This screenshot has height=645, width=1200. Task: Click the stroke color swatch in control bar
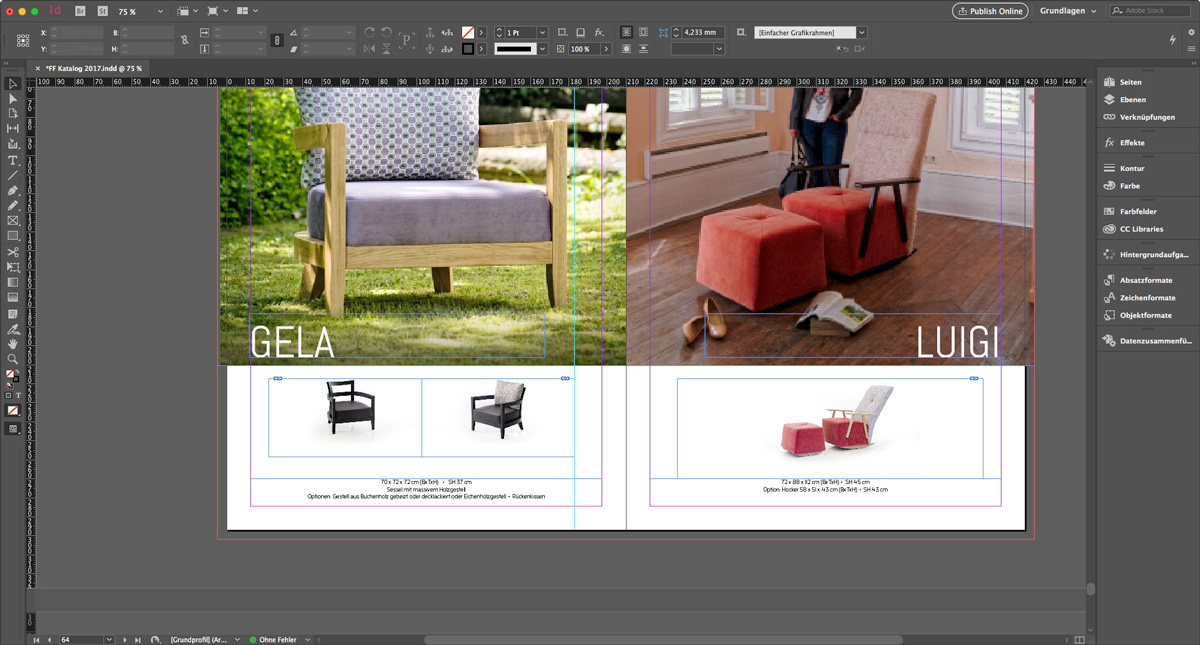tap(468, 49)
